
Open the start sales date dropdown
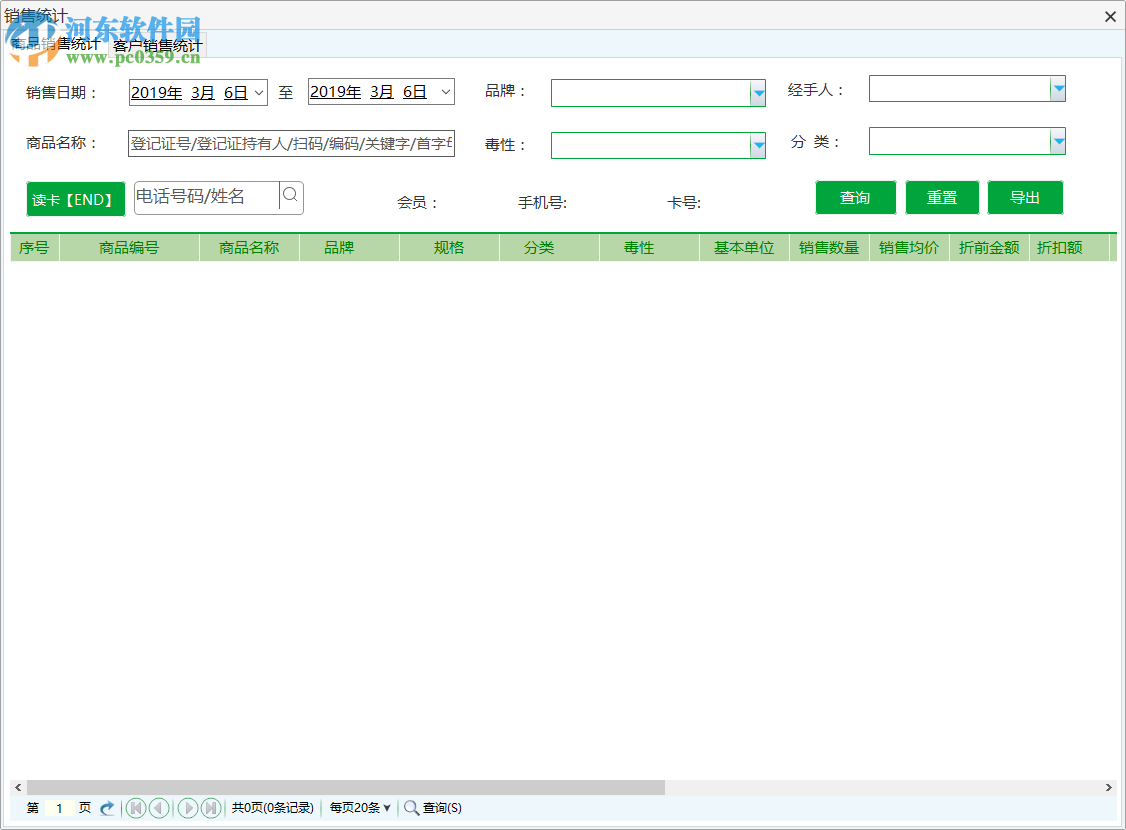(259, 93)
